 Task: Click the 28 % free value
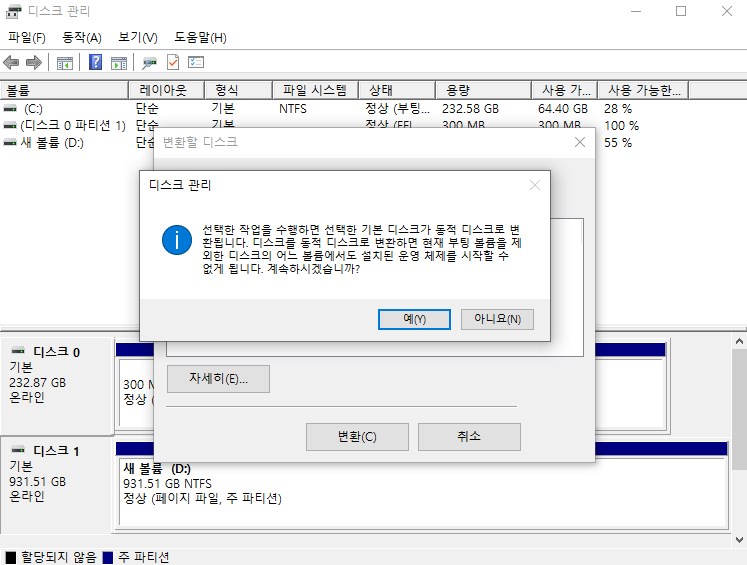click(x=618, y=109)
